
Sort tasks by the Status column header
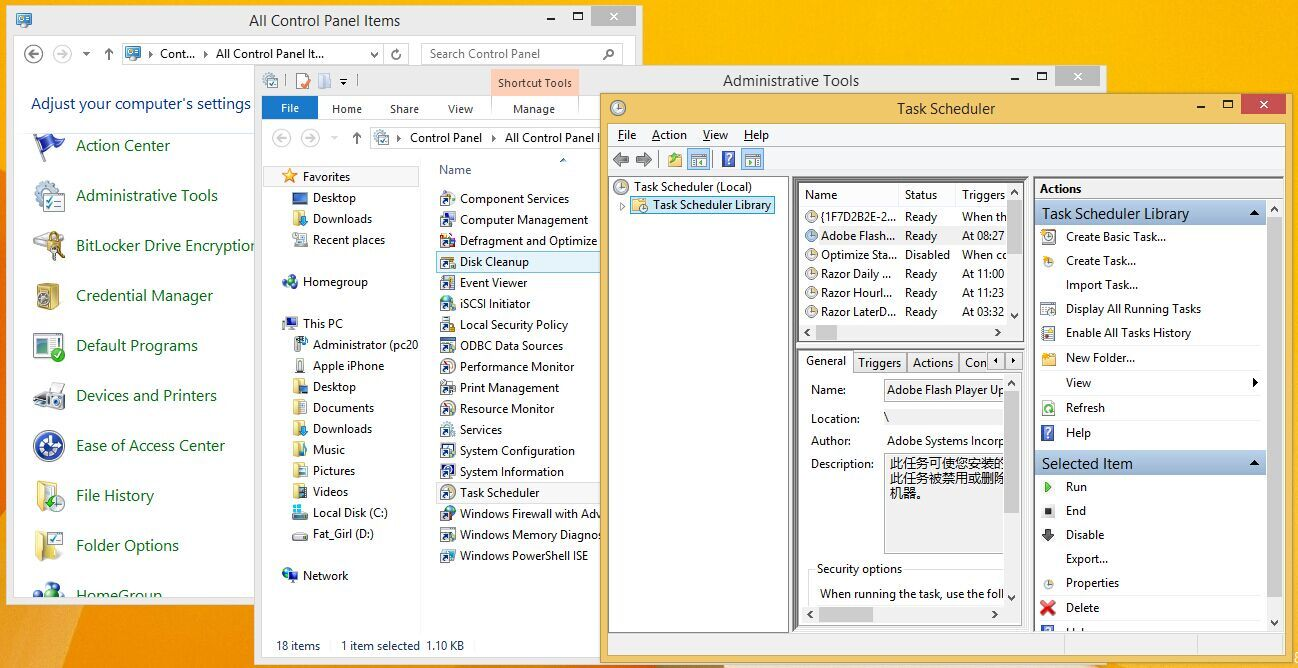tap(921, 195)
